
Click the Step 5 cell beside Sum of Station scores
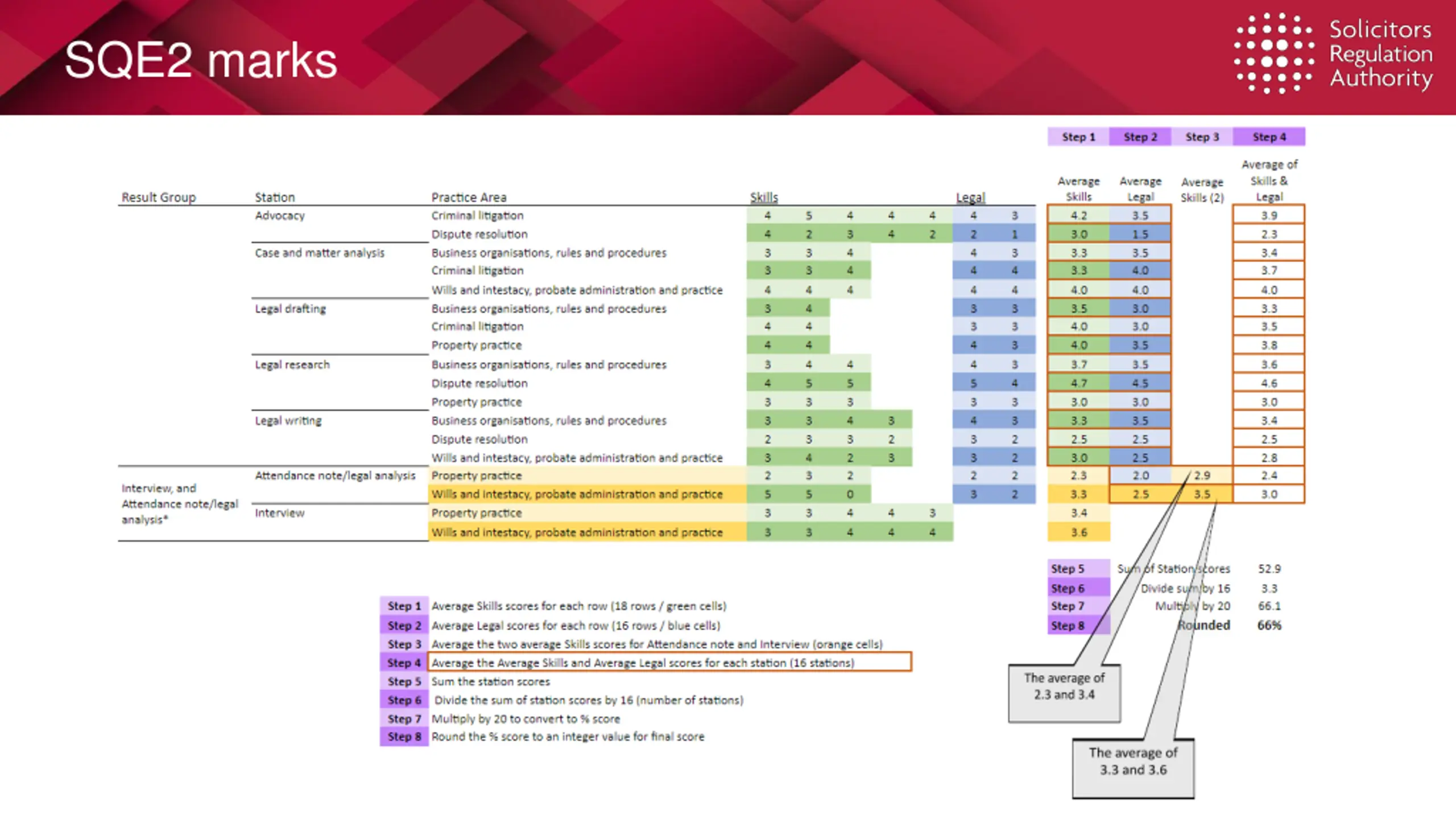(x=1078, y=569)
